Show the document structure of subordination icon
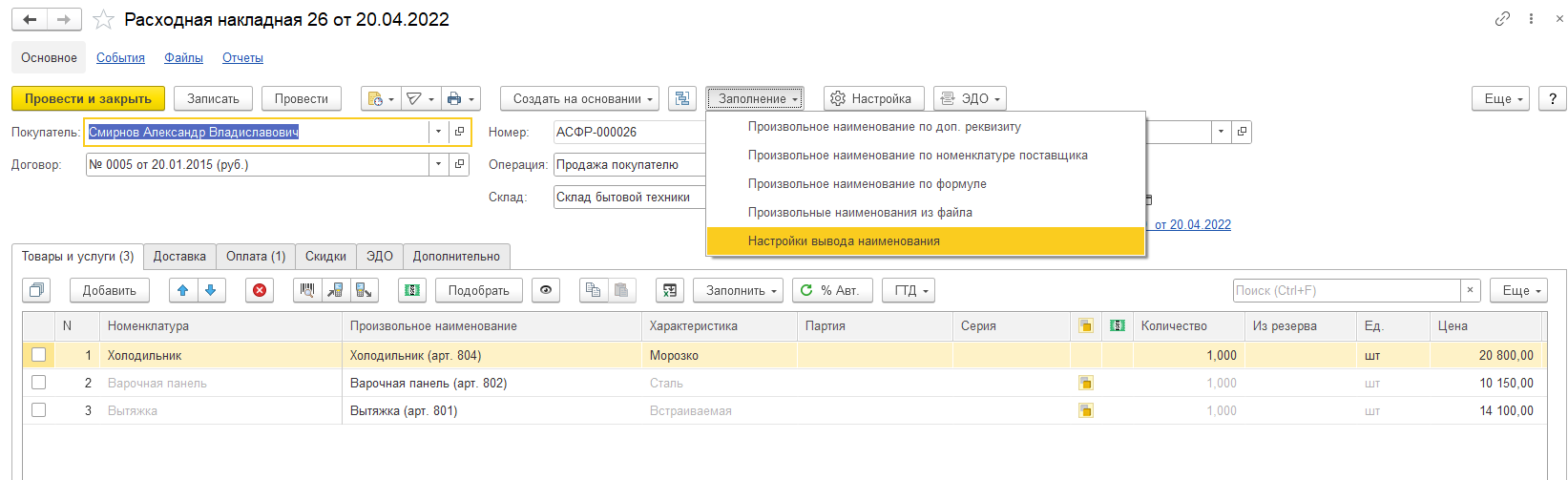Screen dimensions: 1568x480 point(681,98)
